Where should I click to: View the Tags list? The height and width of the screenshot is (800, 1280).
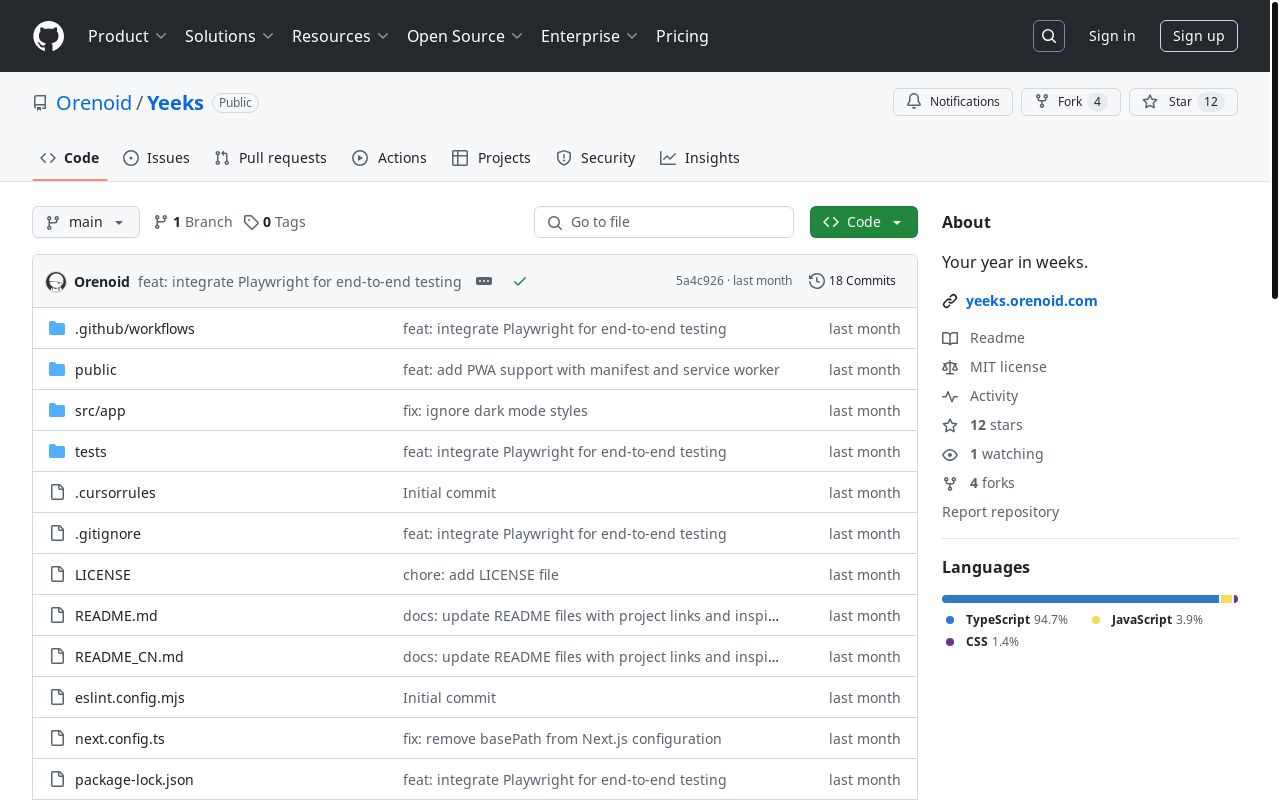click(275, 222)
